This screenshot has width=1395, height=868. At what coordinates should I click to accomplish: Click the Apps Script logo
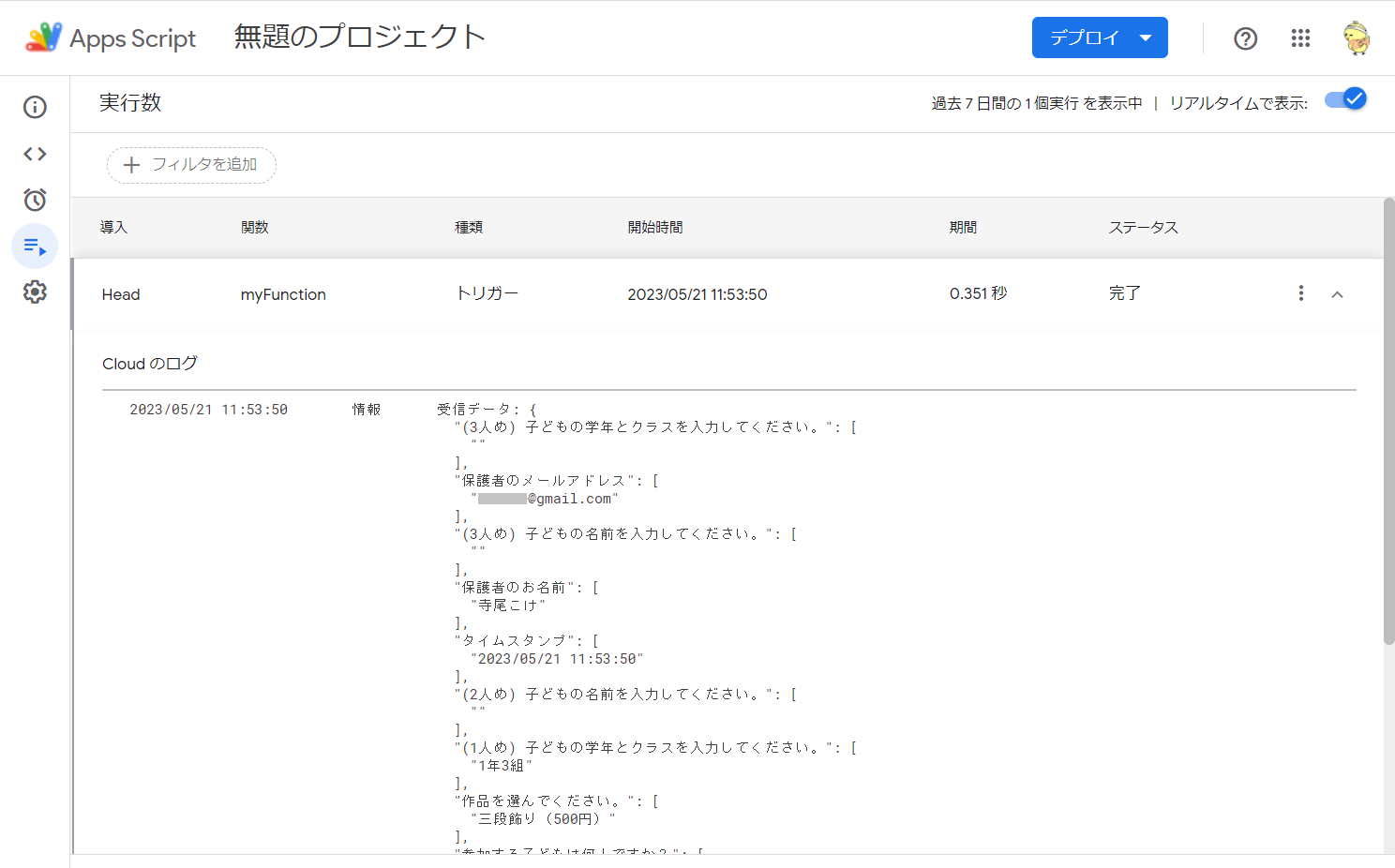(x=43, y=37)
